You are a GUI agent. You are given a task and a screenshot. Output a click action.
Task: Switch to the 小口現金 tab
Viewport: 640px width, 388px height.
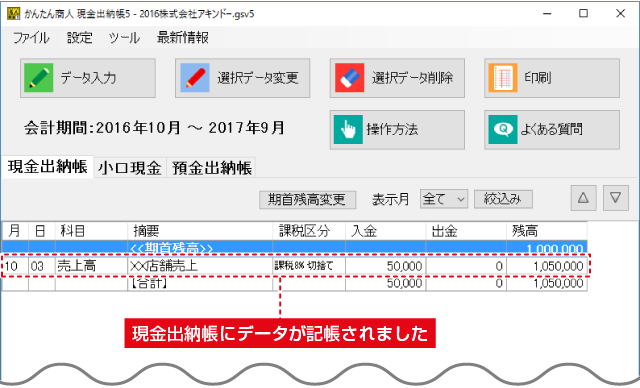pyautogui.click(x=130, y=168)
